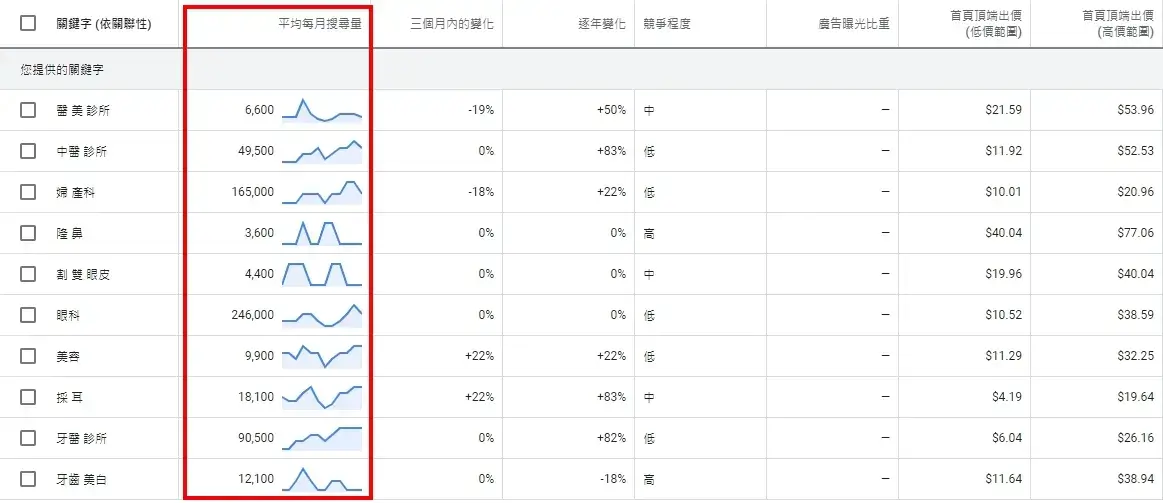Click the trend sparkline for 隆鼻

point(321,233)
